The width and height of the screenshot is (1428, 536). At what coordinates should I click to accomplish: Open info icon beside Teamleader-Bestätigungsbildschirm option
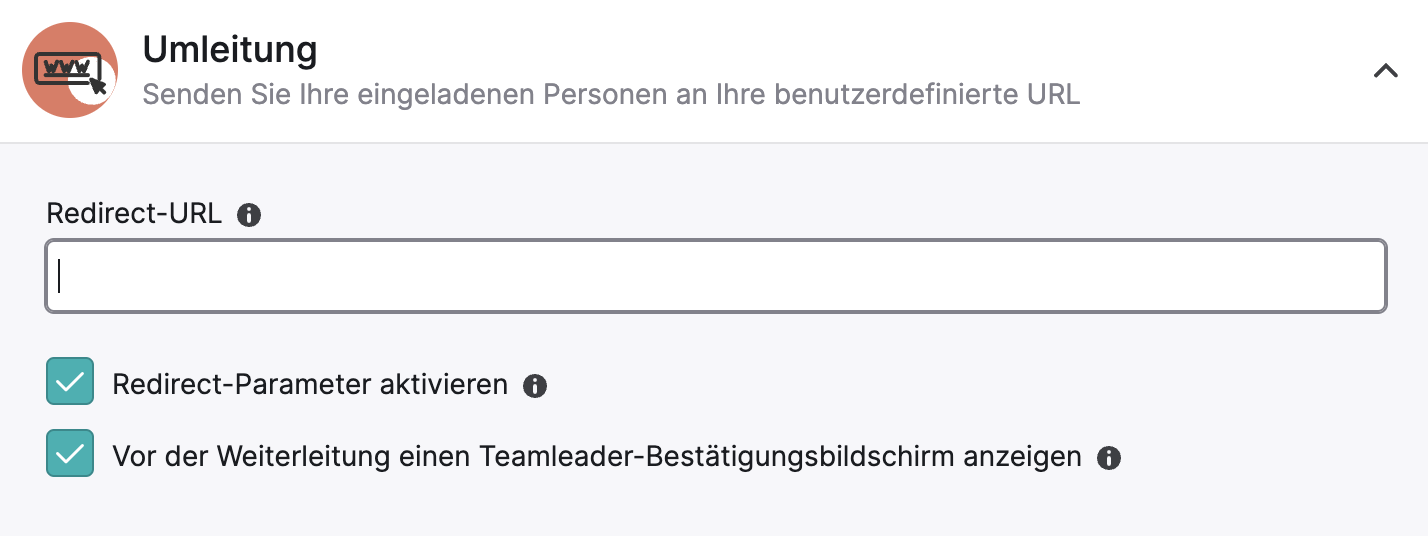click(x=1108, y=458)
